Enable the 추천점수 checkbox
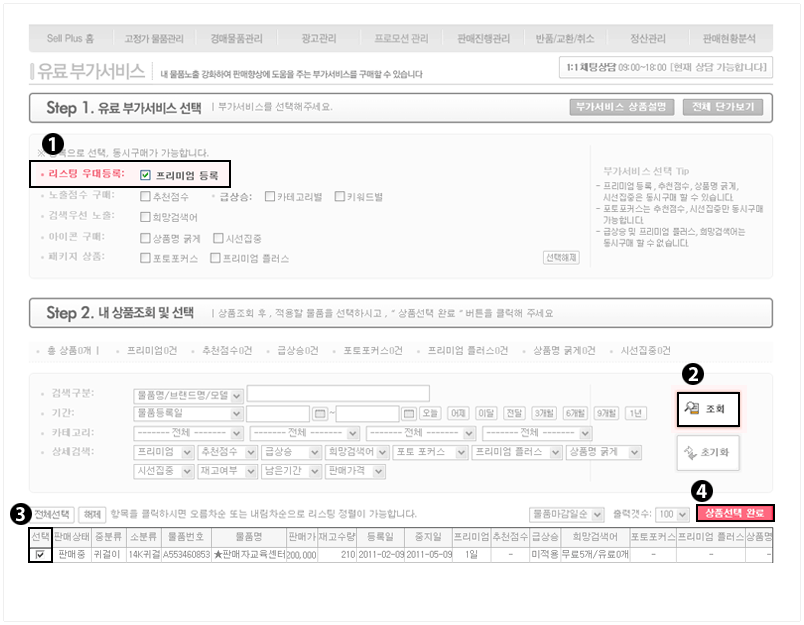Image resolution: width=804 pixels, height=625 pixels. (146, 197)
